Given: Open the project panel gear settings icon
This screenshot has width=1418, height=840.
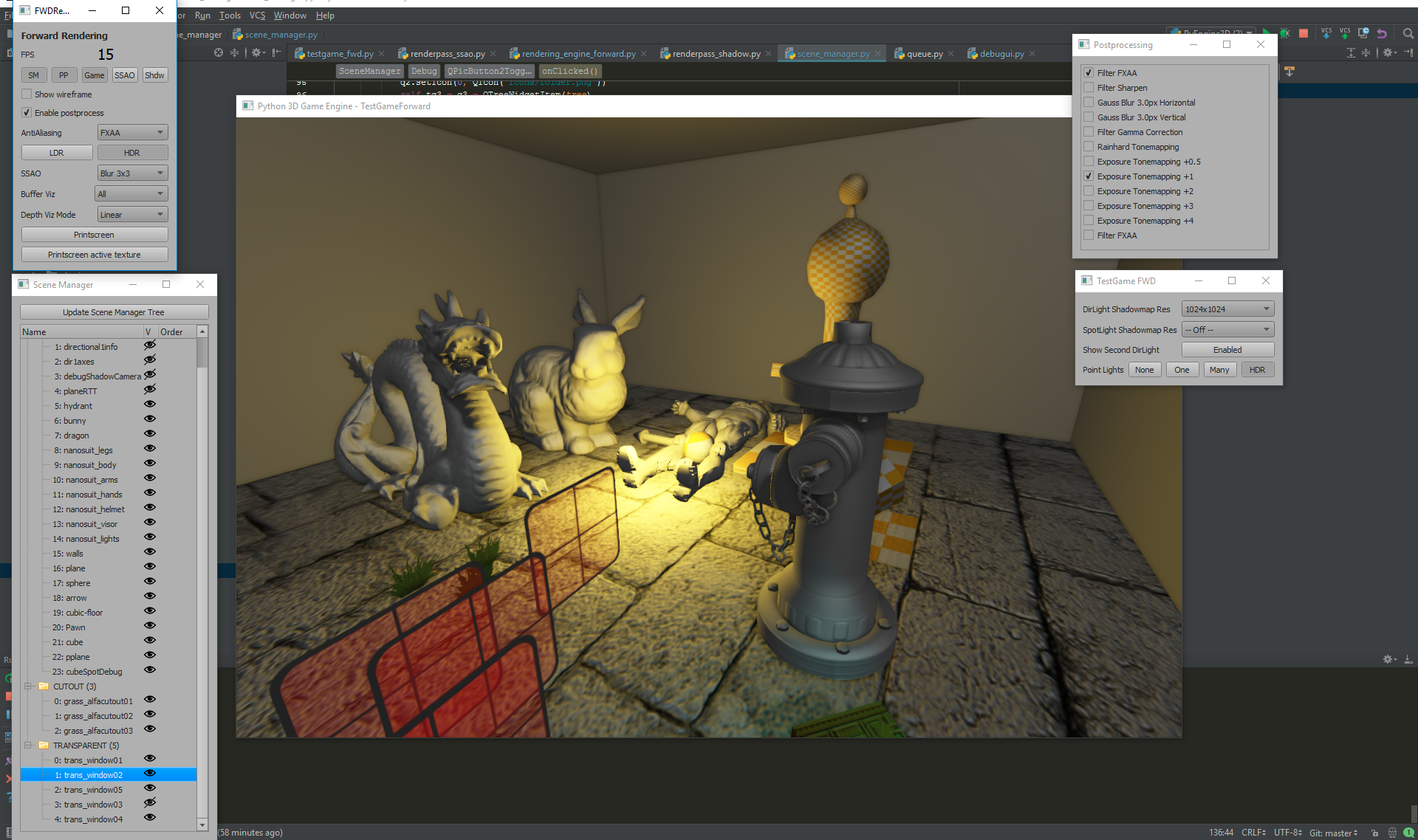Looking at the screenshot, I should point(257,52).
